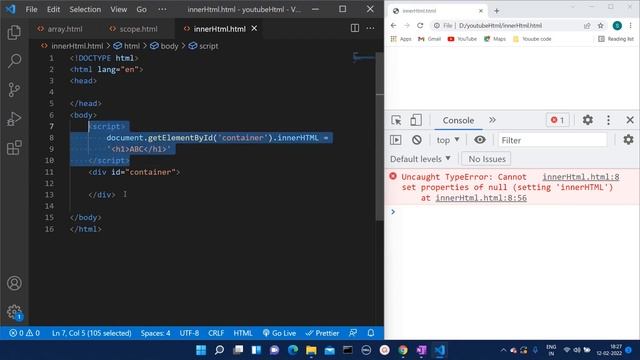Open DevTools settings gear
Image resolution: width=640 pixels, height=360 pixels.
click(588, 120)
